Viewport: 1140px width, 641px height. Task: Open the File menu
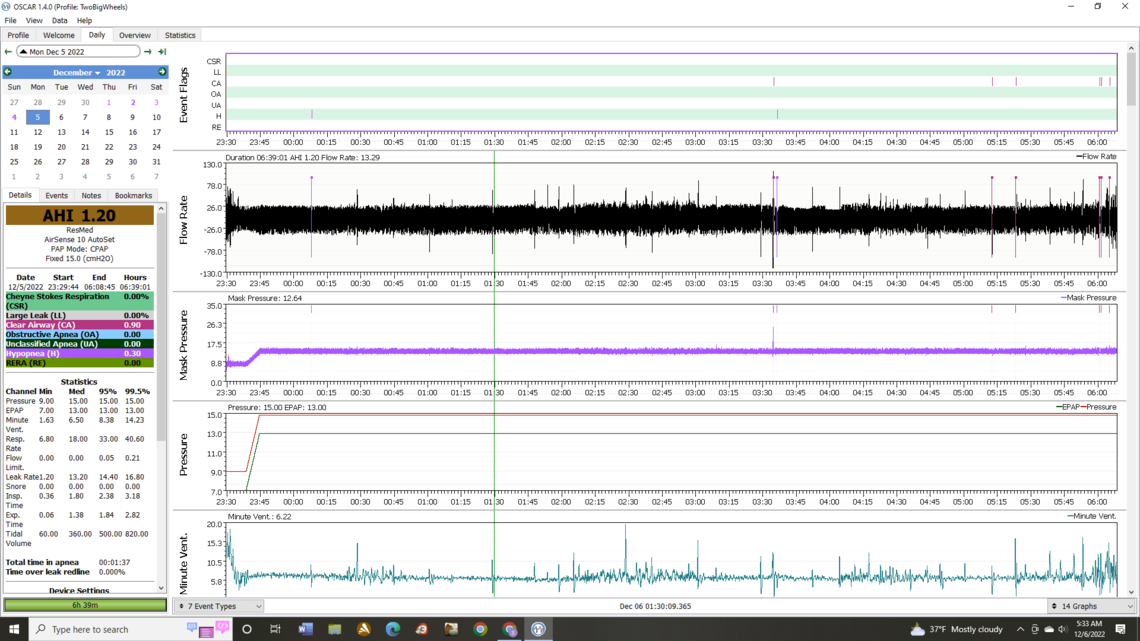coord(10,20)
